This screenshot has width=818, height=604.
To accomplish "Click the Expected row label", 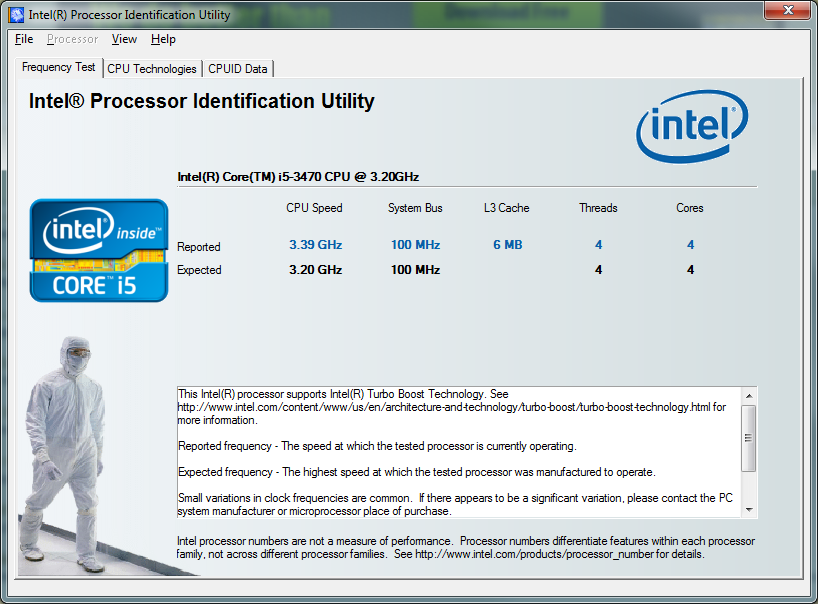I will 199,270.
